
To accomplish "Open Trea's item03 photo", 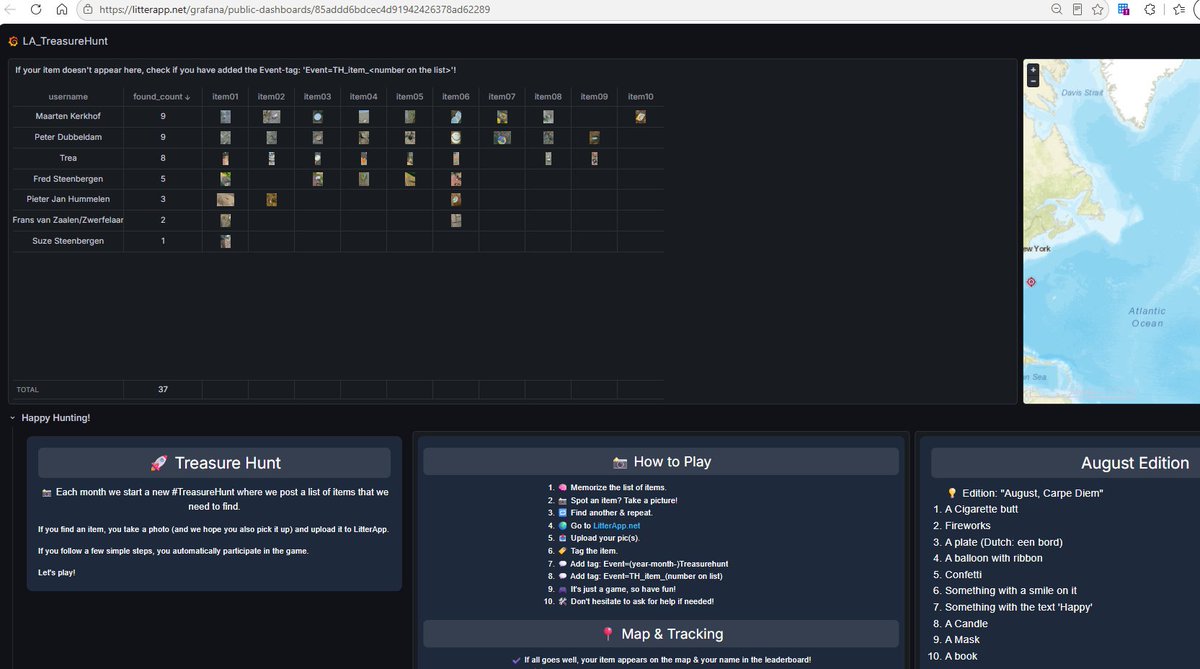I will 317,158.
